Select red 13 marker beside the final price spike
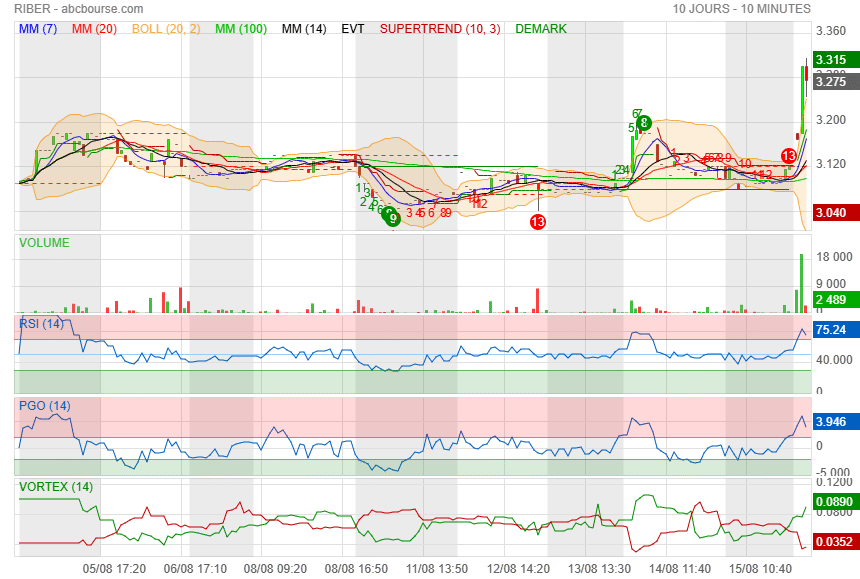This screenshot has height=579, width=860. (788, 156)
